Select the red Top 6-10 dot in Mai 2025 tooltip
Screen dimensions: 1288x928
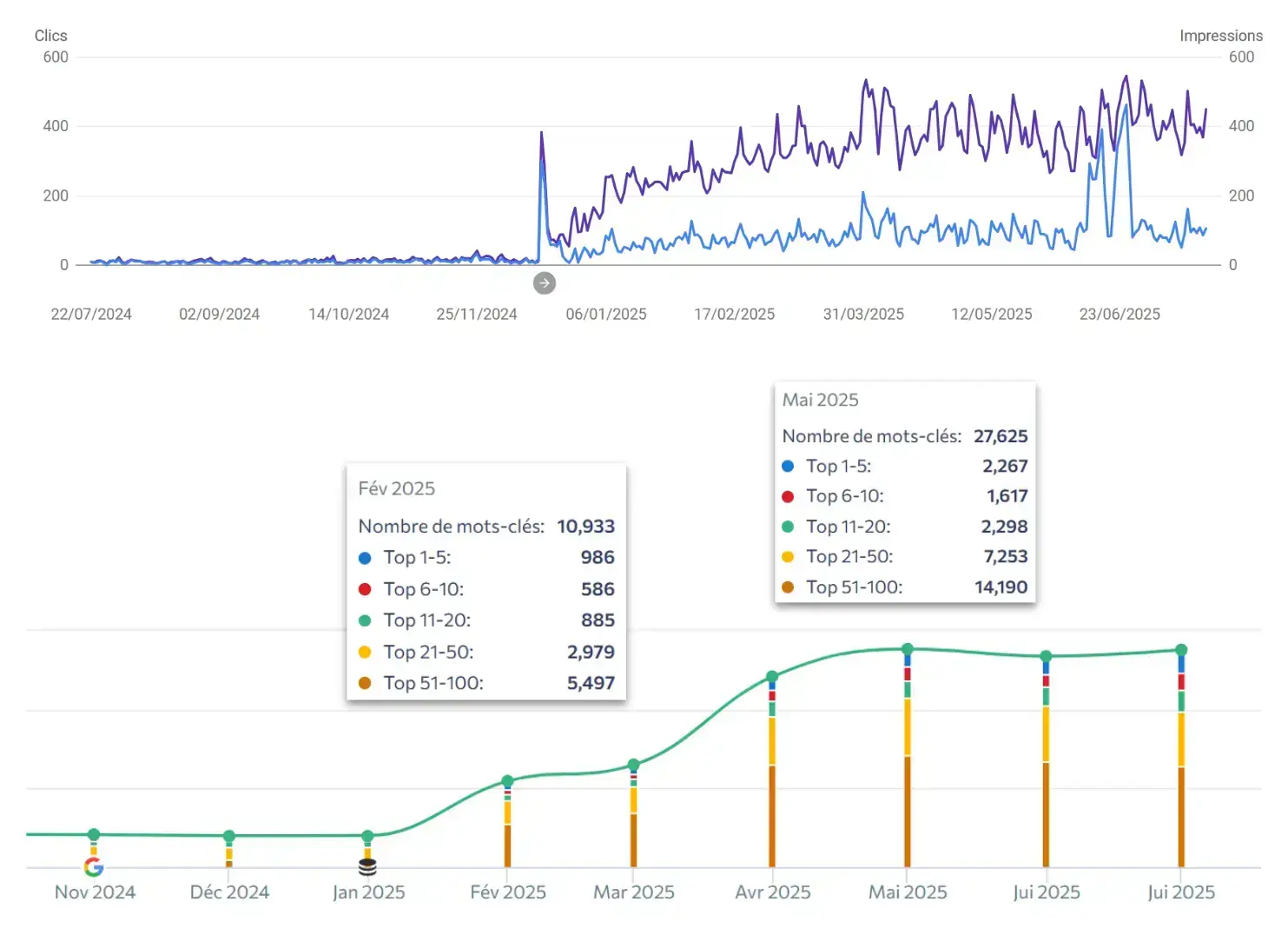coord(788,496)
